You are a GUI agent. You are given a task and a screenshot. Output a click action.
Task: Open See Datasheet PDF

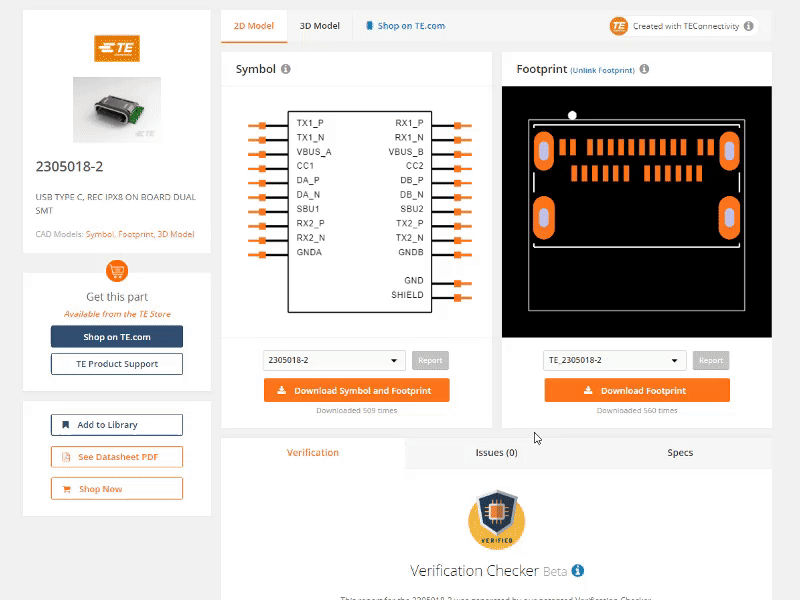click(117, 457)
